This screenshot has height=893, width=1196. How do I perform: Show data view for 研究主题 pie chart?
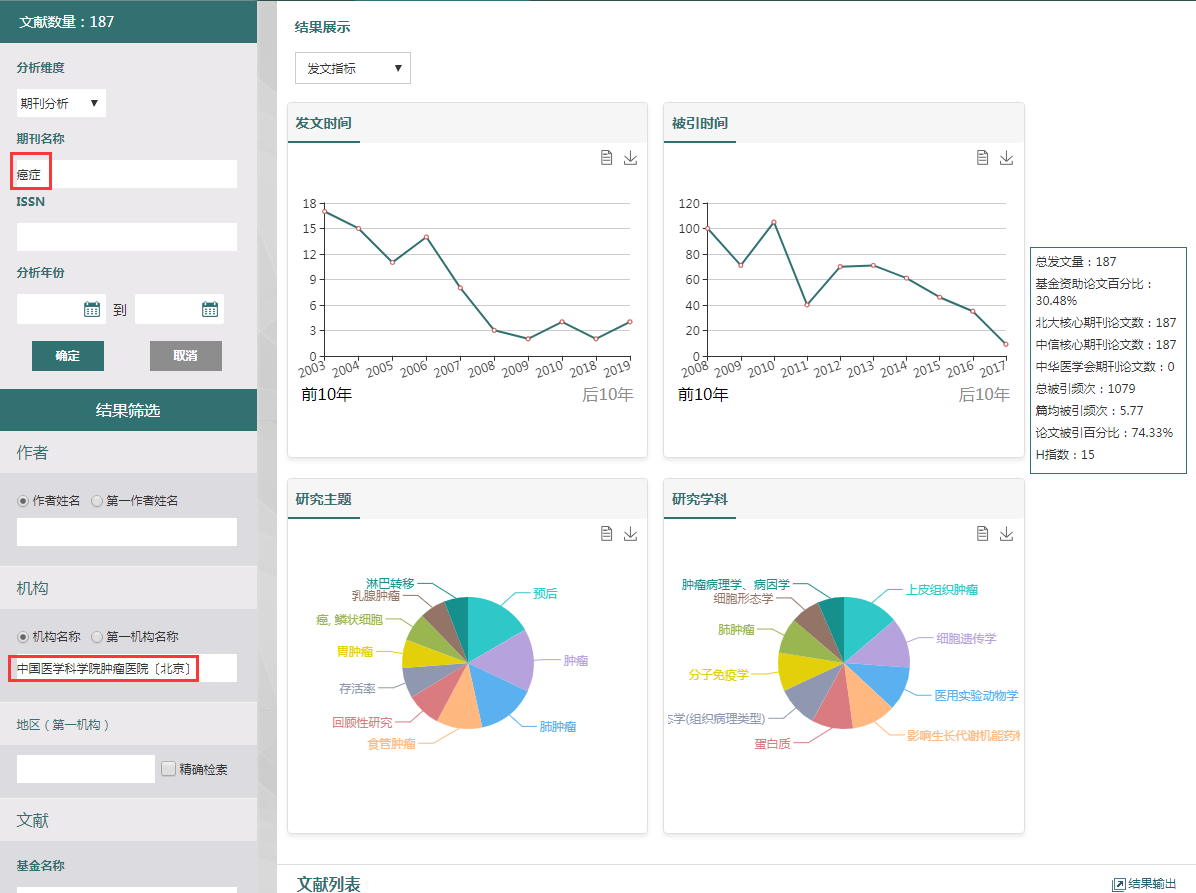pyautogui.click(x=606, y=534)
